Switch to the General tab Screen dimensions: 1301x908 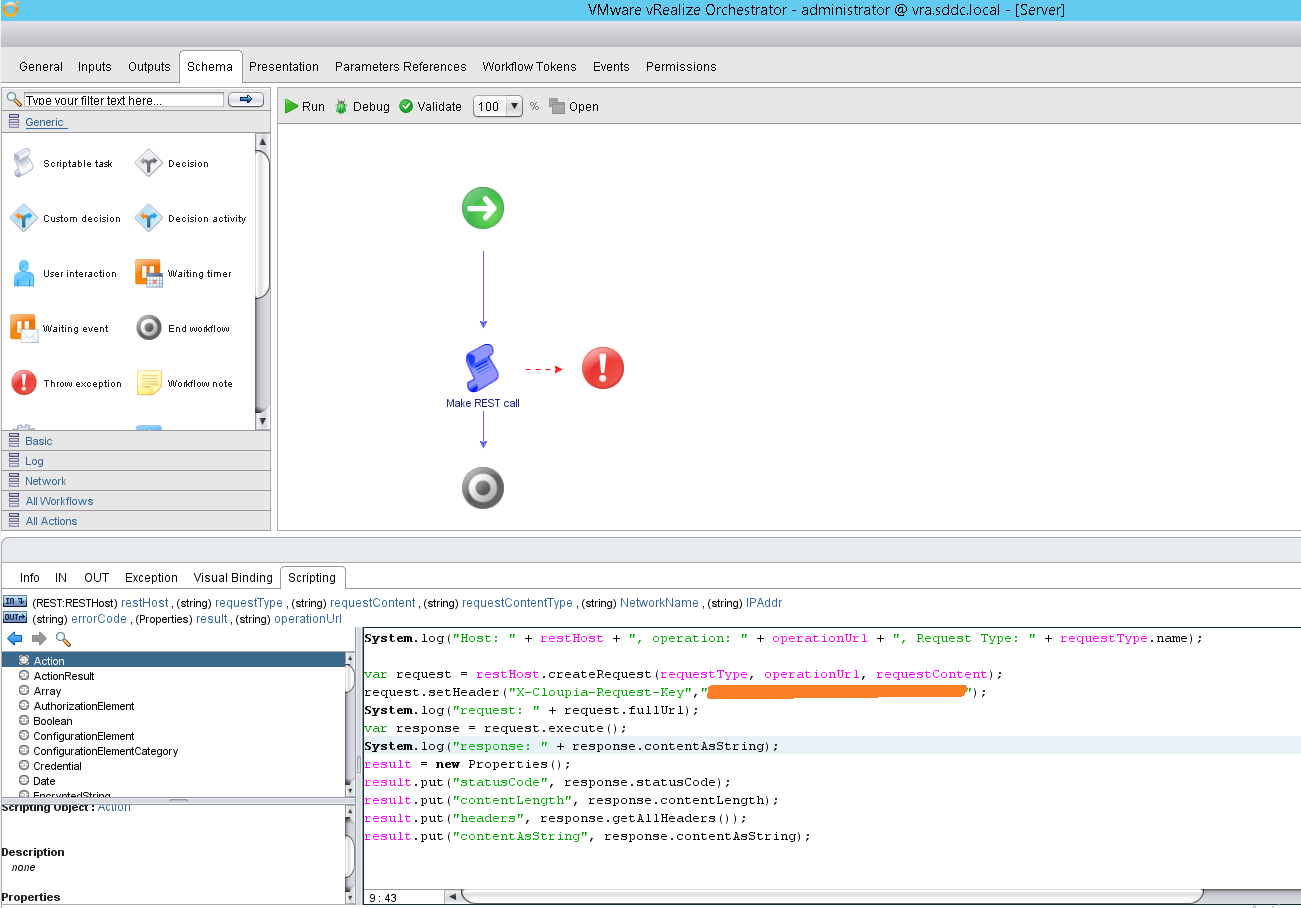point(41,66)
